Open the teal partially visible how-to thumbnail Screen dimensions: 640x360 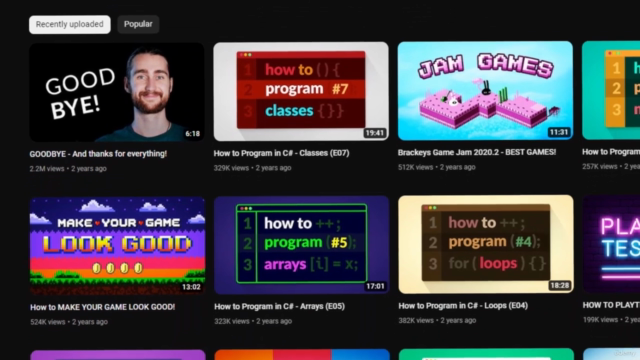click(611, 90)
